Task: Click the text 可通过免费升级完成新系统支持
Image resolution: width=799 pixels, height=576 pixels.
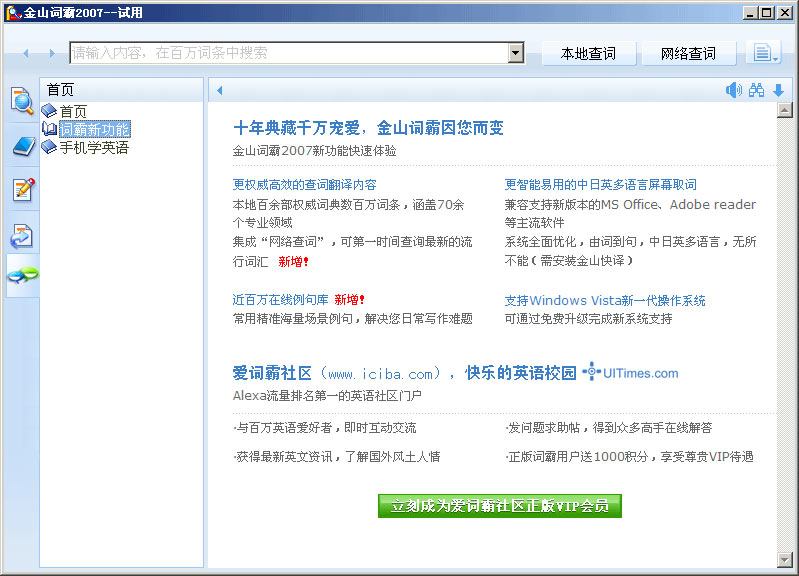Action: (589, 319)
